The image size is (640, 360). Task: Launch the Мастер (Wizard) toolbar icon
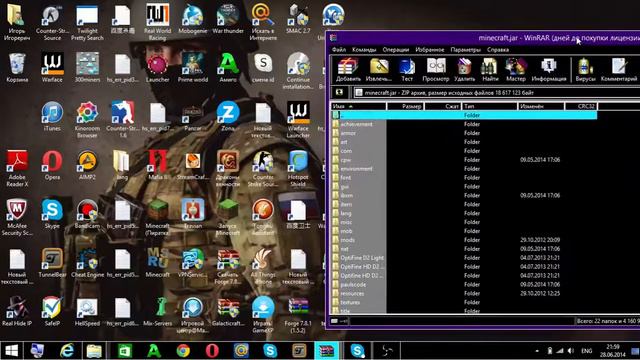pyautogui.click(x=516, y=69)
